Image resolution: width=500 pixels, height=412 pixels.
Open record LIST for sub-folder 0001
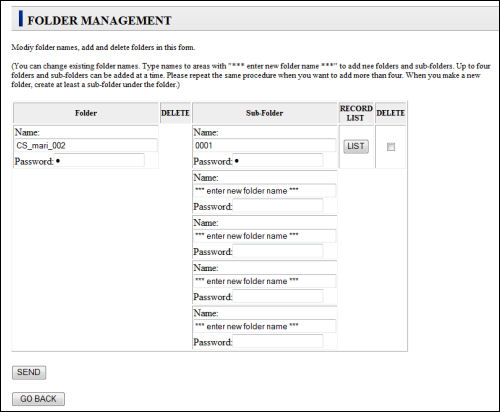(x=356, y=146)
